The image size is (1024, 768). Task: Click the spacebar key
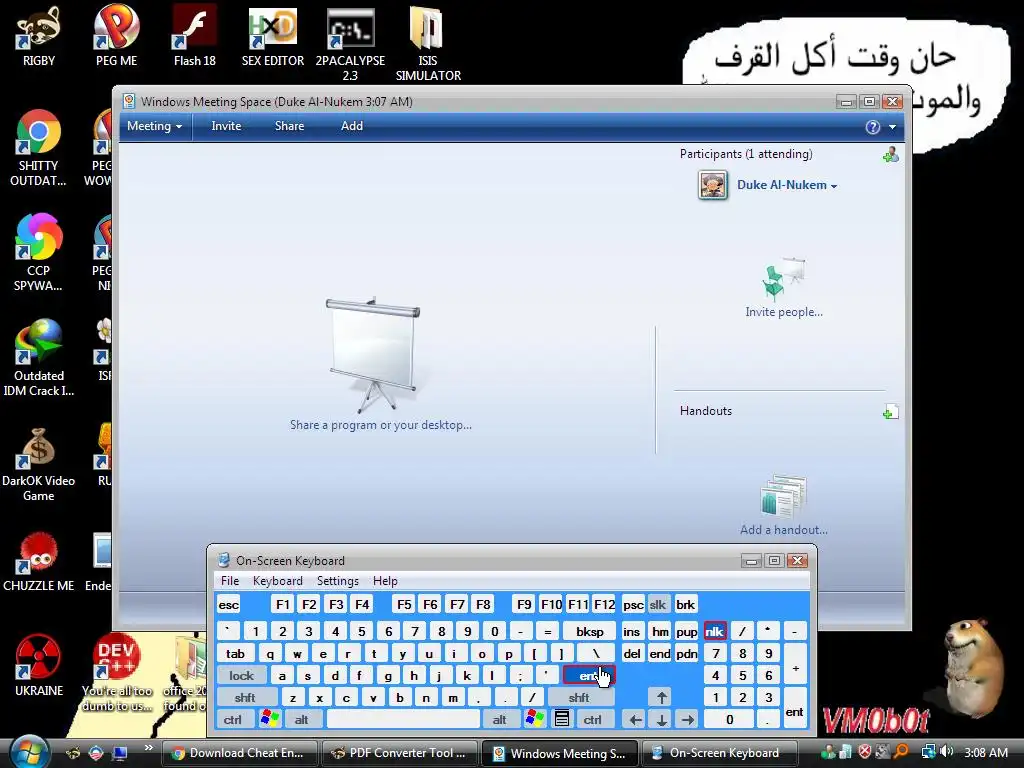[x=403, y=719]
